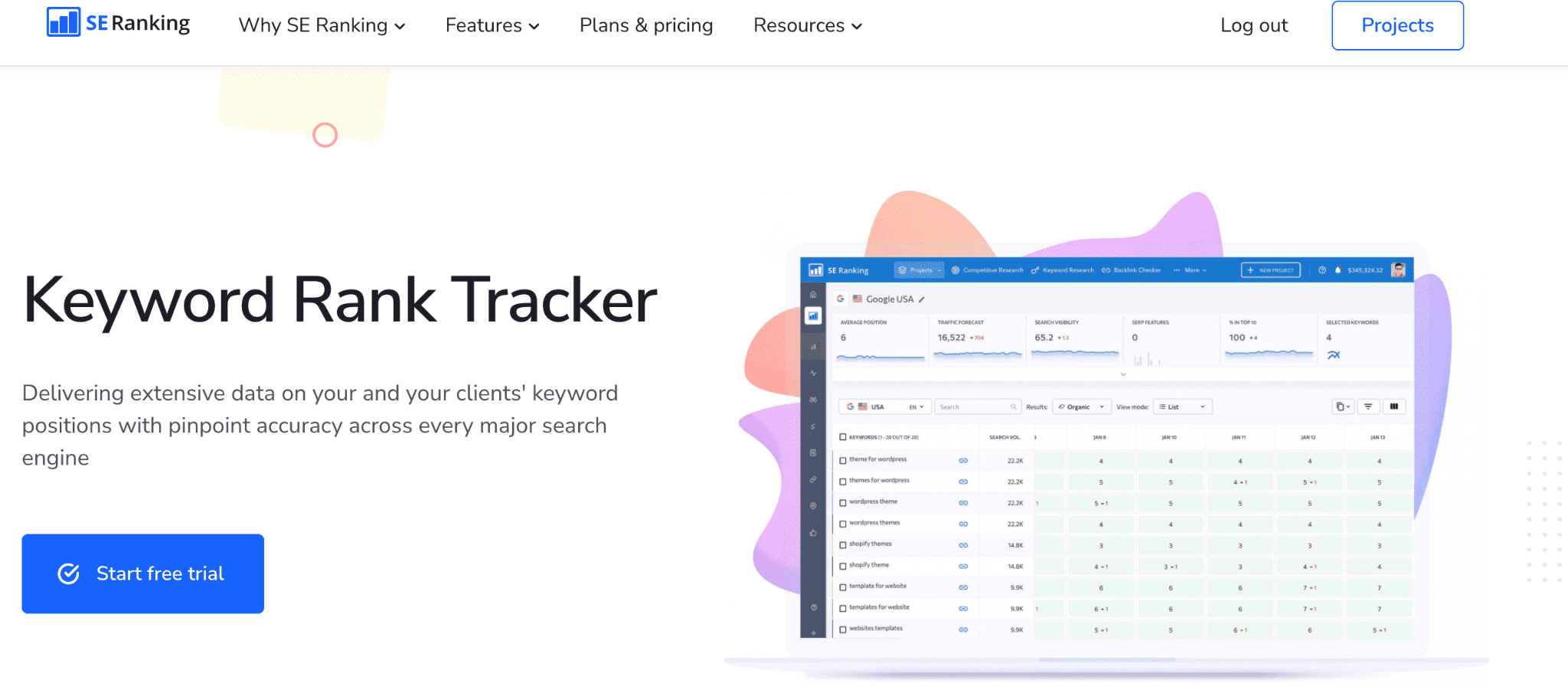The image size is (1568, 699).
Task: Click the New Project button in the dashboard
Action: 1271,270
